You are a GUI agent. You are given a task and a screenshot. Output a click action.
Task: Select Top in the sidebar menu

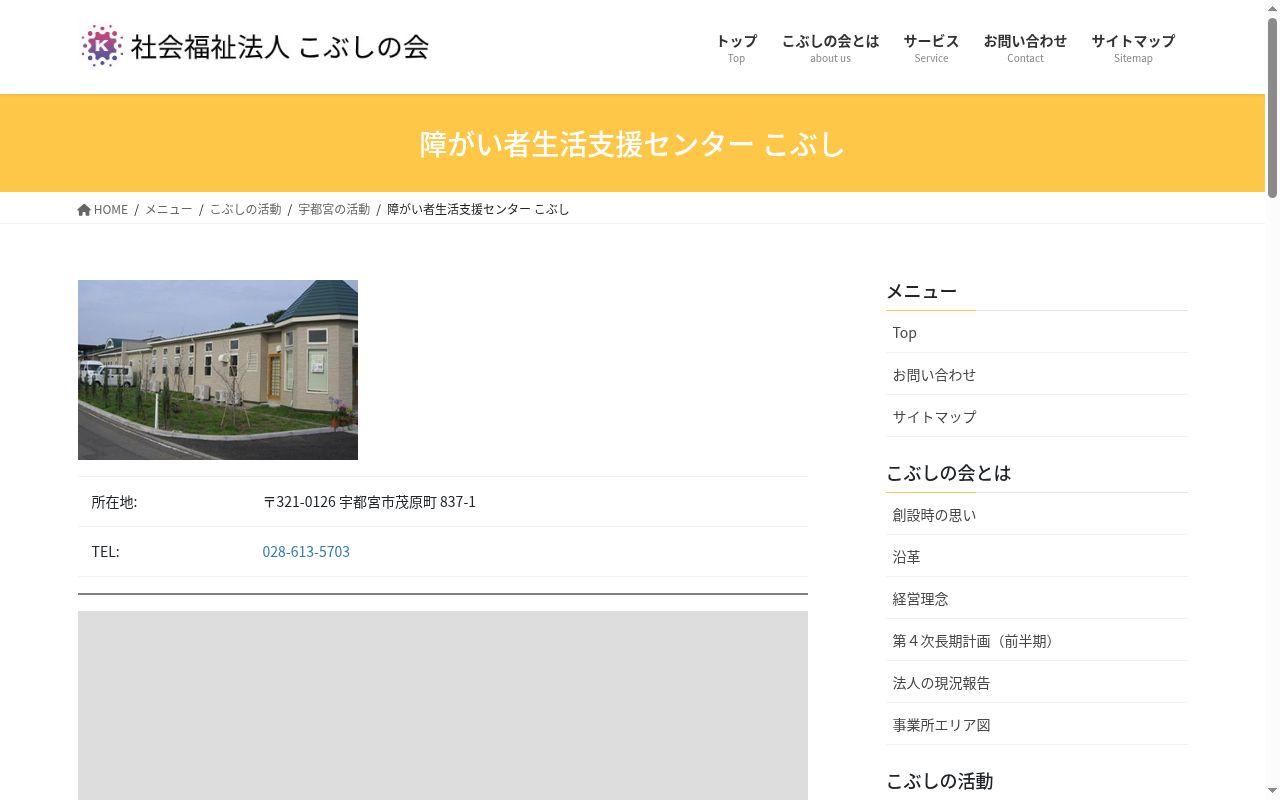point(1037,332)
